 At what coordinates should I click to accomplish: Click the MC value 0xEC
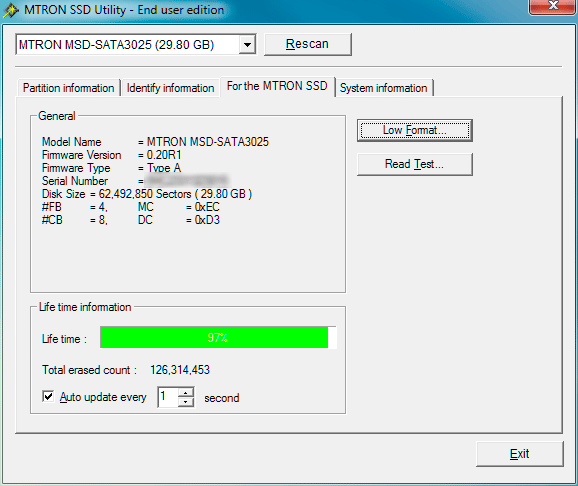point(207,207)
